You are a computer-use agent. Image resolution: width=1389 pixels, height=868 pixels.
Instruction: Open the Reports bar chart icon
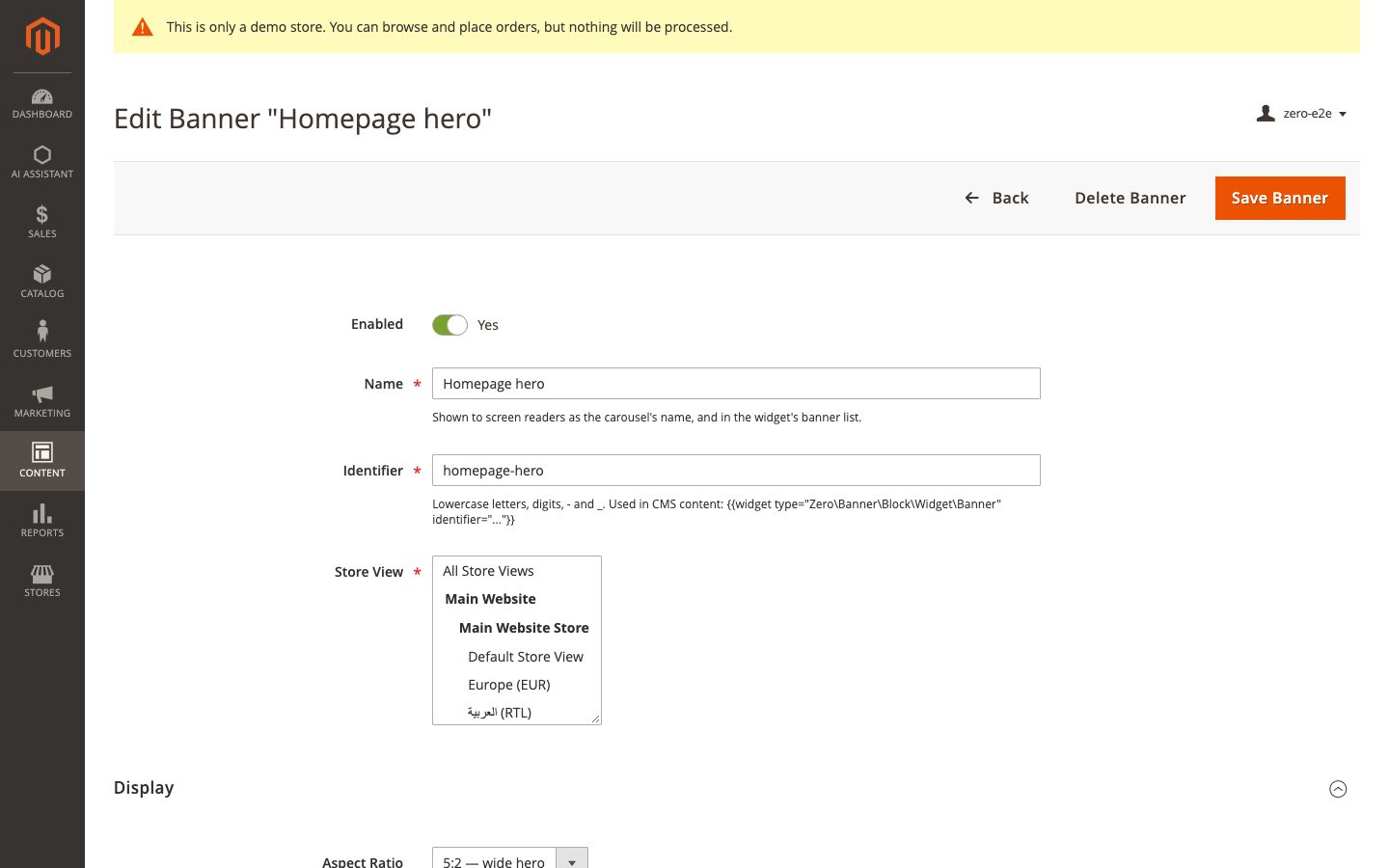click(42, 513)
